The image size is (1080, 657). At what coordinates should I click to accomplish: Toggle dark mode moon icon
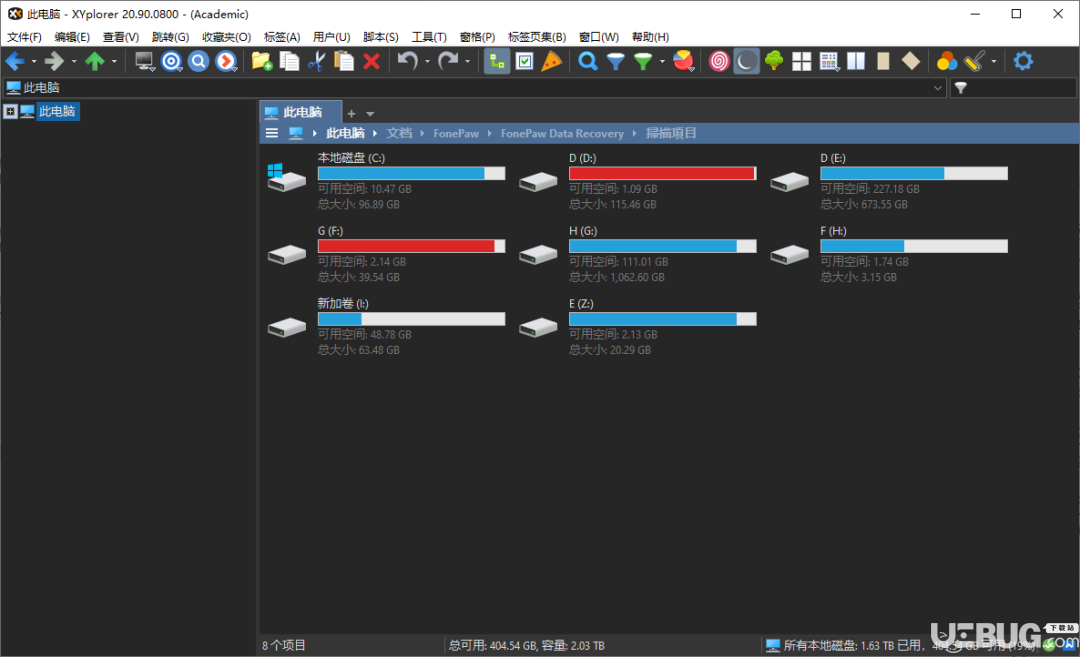click(746, 61)
